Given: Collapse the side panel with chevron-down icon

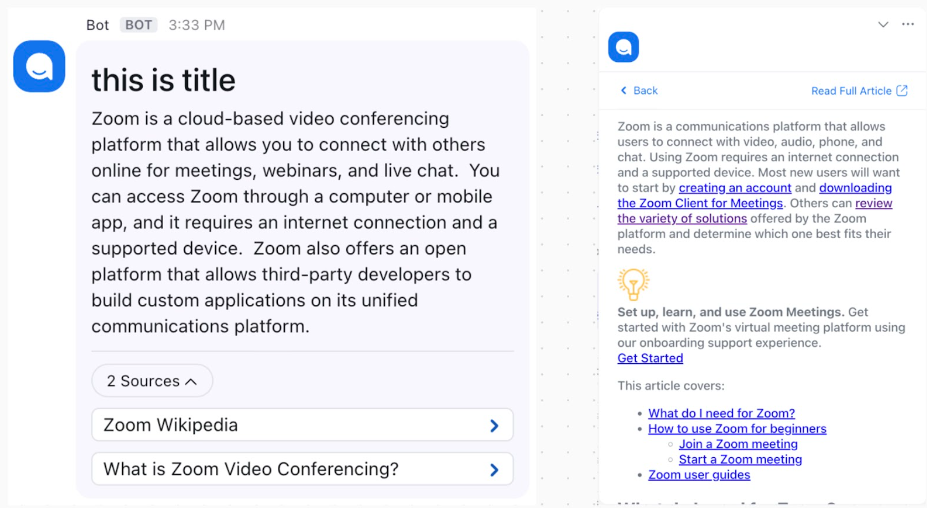Looking at the screenshot, I should (x=883, y=24).
